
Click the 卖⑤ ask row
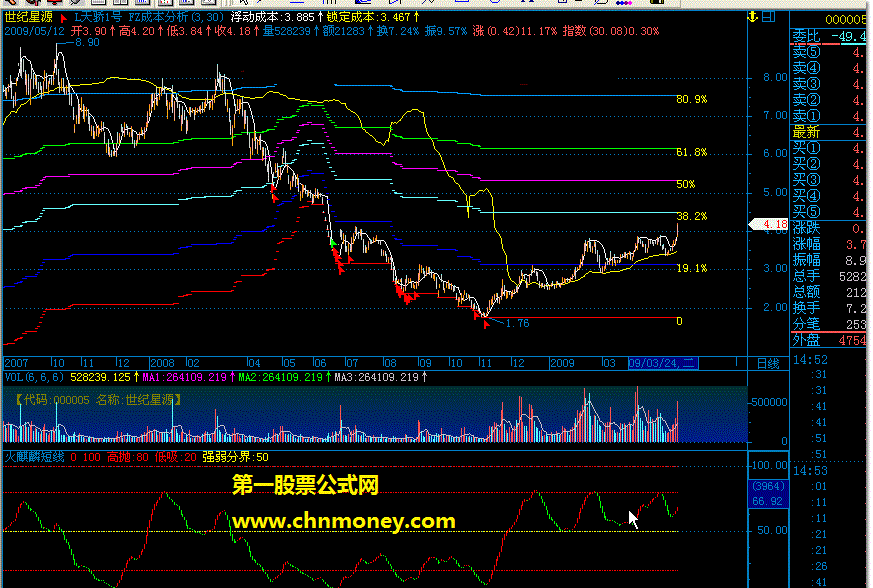point(830,52)
